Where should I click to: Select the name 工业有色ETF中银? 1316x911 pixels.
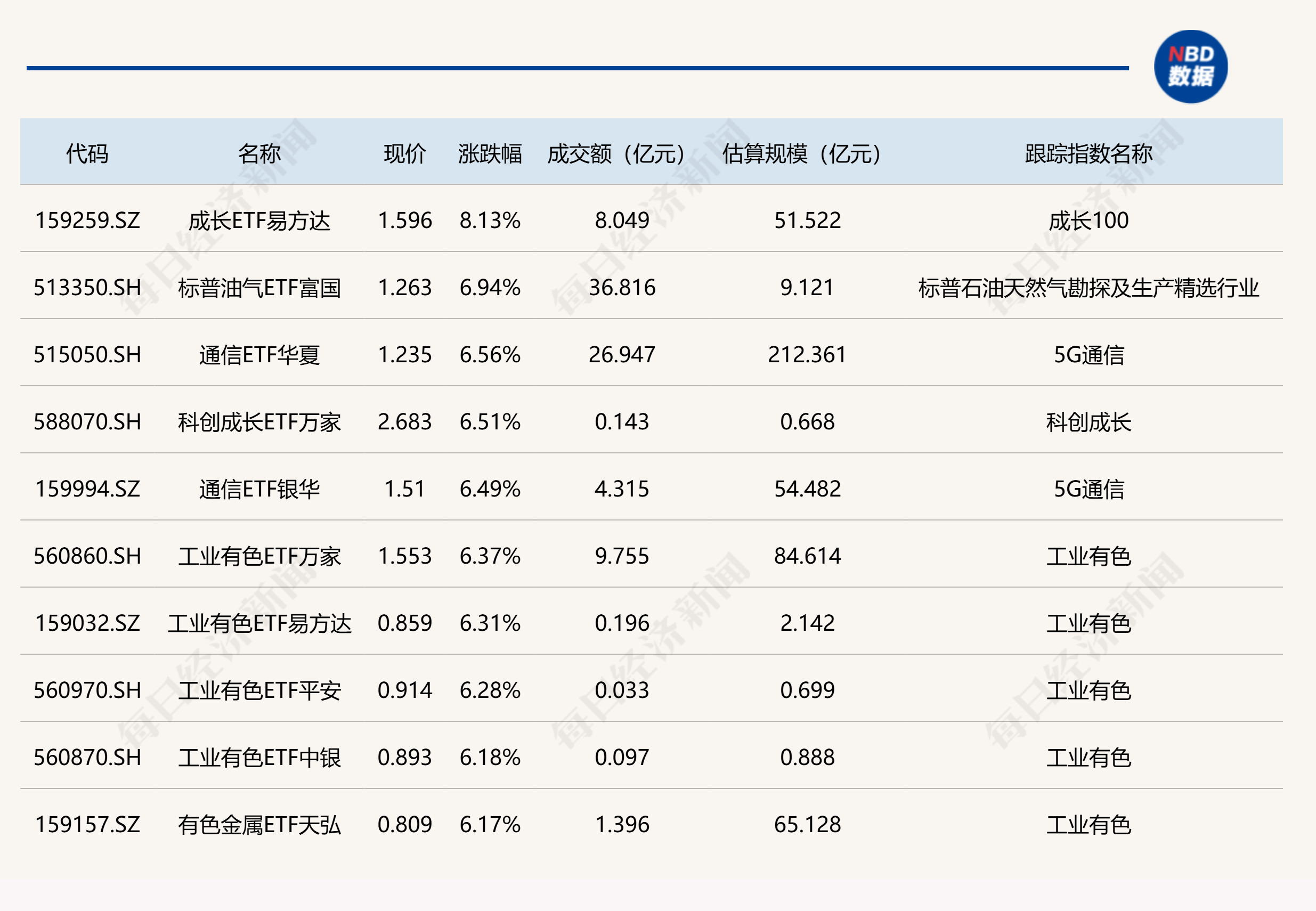(x=259, y=758)
